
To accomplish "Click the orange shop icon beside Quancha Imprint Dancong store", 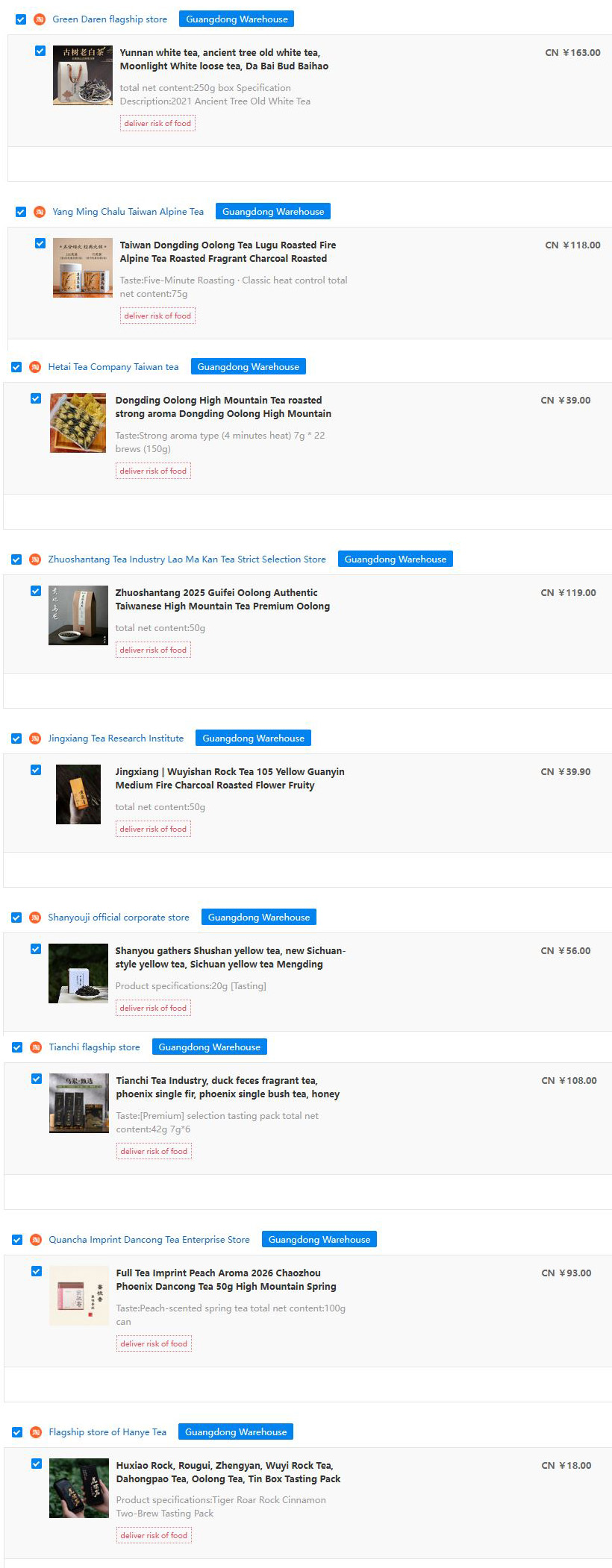I will pos(36,1240).
